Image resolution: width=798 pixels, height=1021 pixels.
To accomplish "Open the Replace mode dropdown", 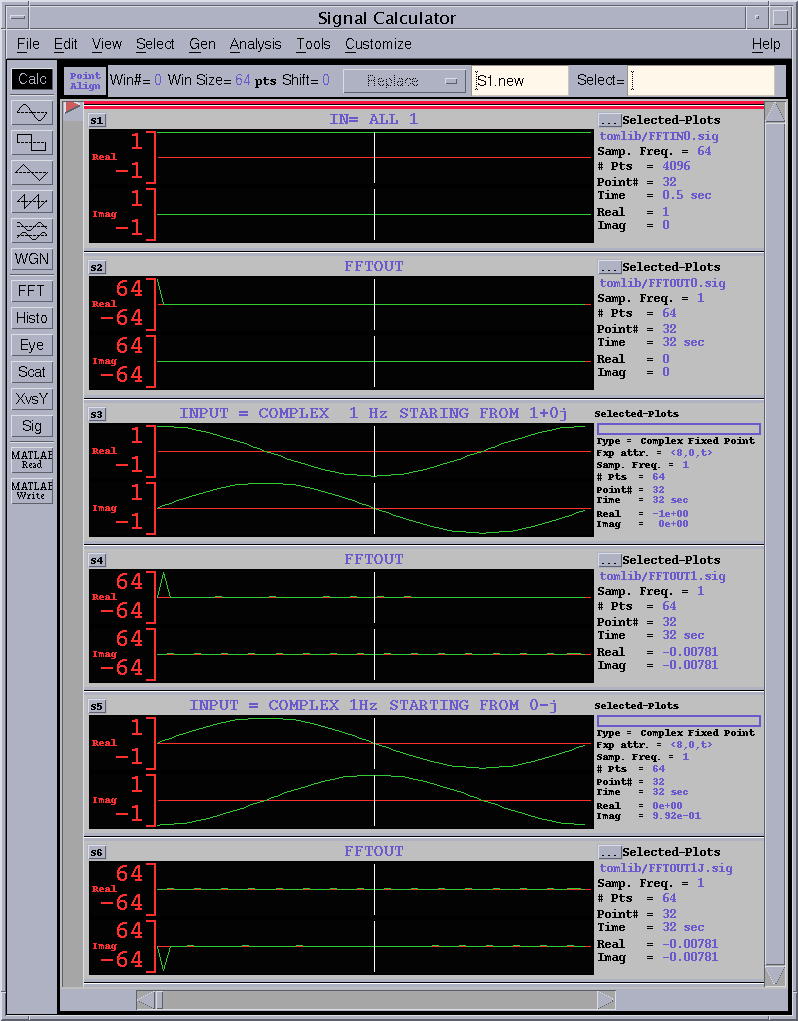I will point(405,81).
